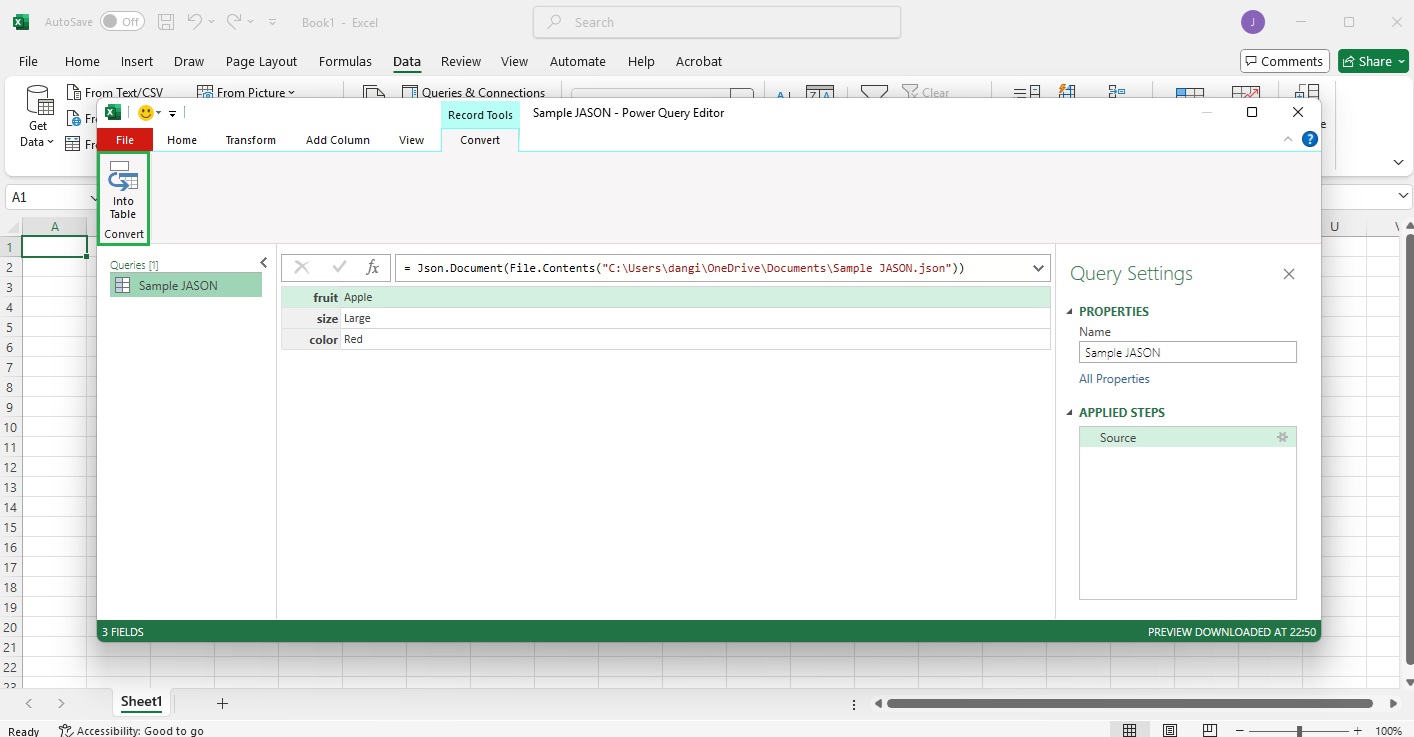Collapse the APPLIED STEPS section
1414x737 pixels.
click(x=1071, y=412)
